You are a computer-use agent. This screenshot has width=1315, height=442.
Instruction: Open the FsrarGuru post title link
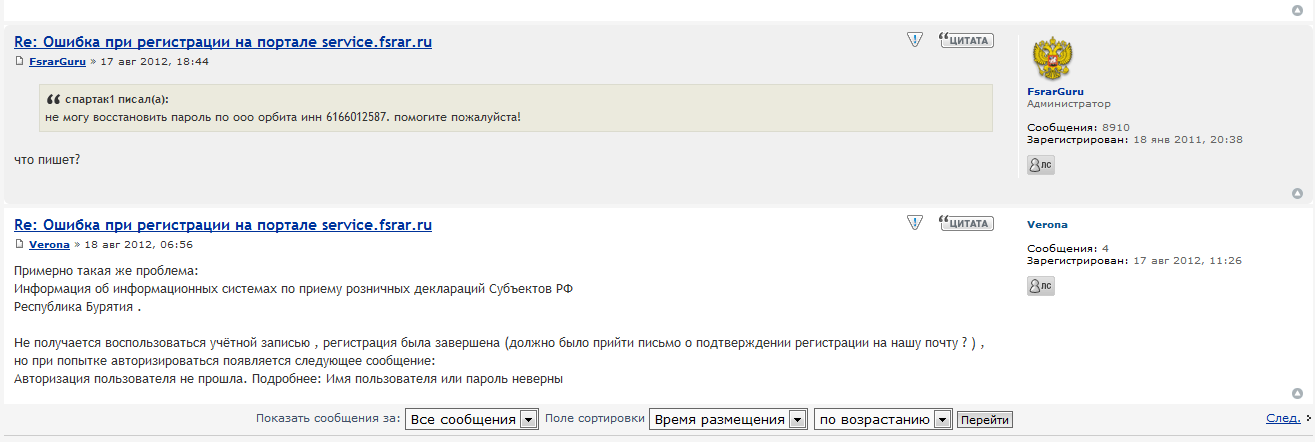pyautogui.click(x=223, y=42)
